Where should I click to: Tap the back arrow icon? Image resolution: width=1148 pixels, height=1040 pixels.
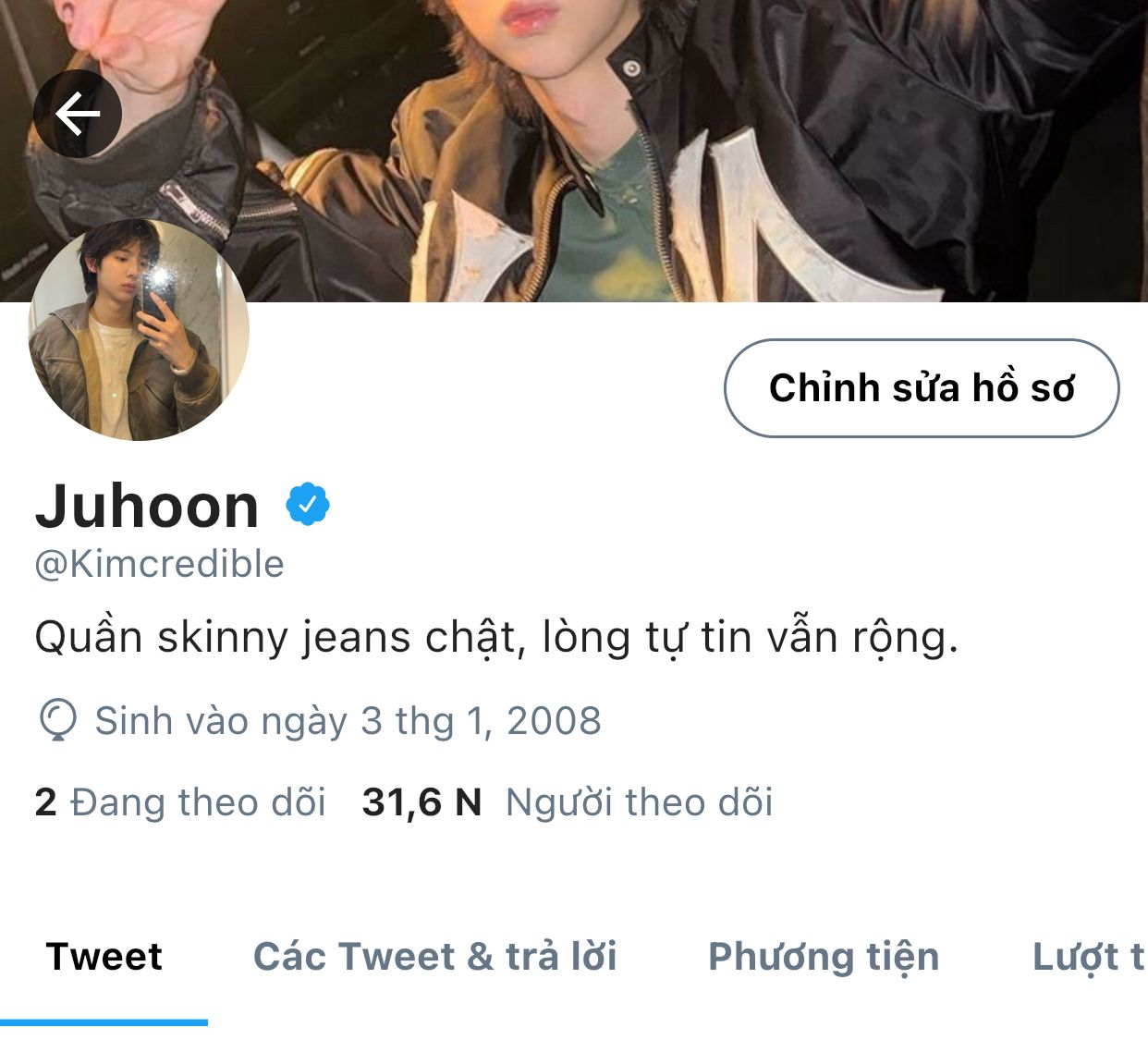[x=78, y=114]
